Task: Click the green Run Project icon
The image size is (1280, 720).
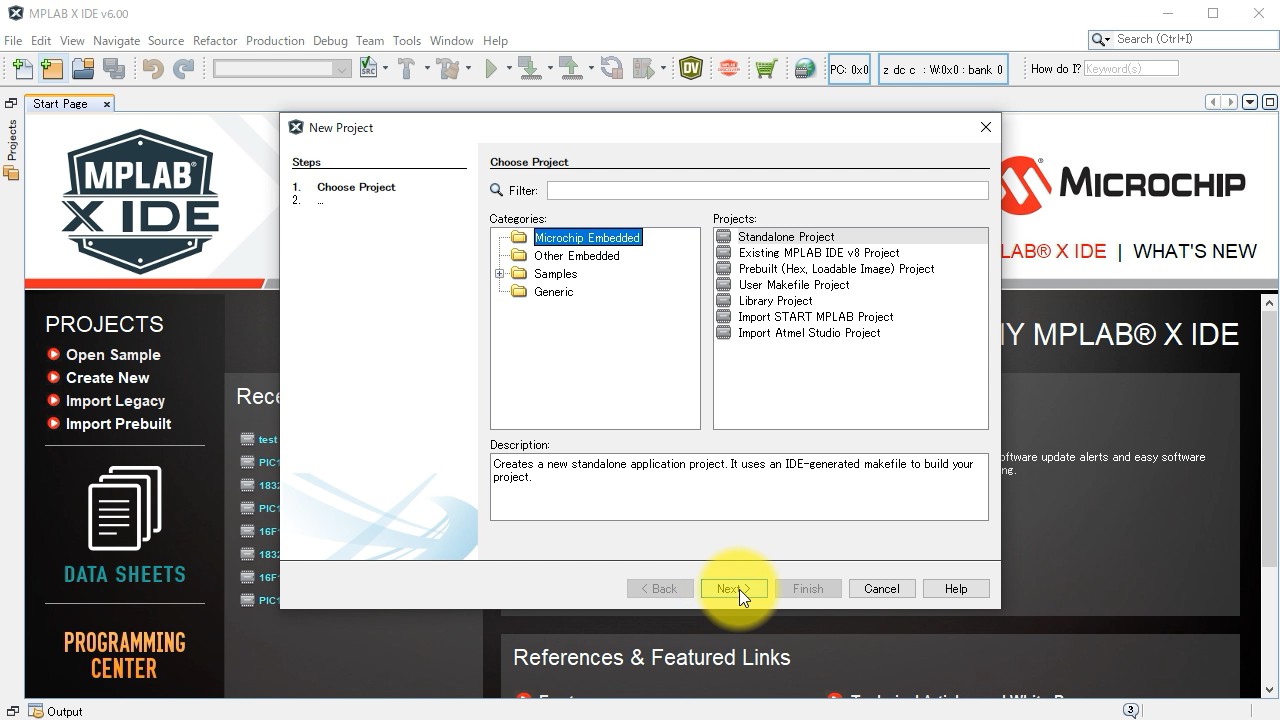Action: tap(491, 68)
